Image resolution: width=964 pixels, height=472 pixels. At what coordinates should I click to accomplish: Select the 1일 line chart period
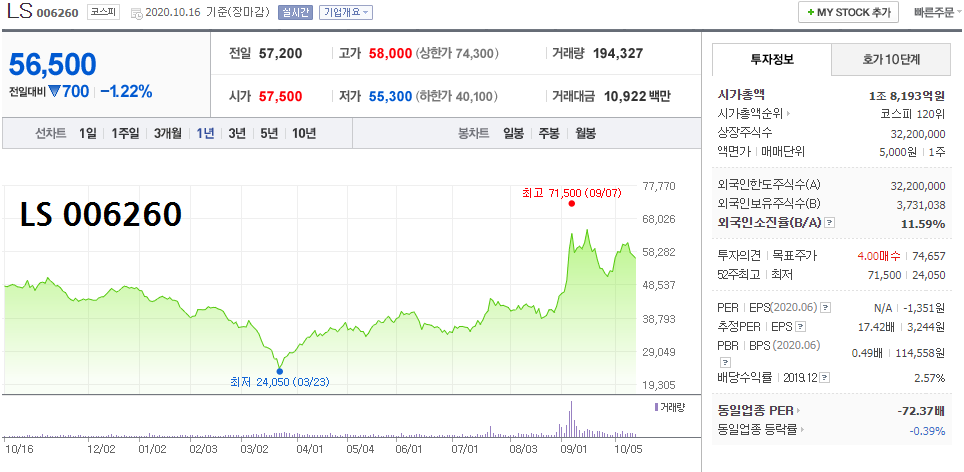point(88,133)
